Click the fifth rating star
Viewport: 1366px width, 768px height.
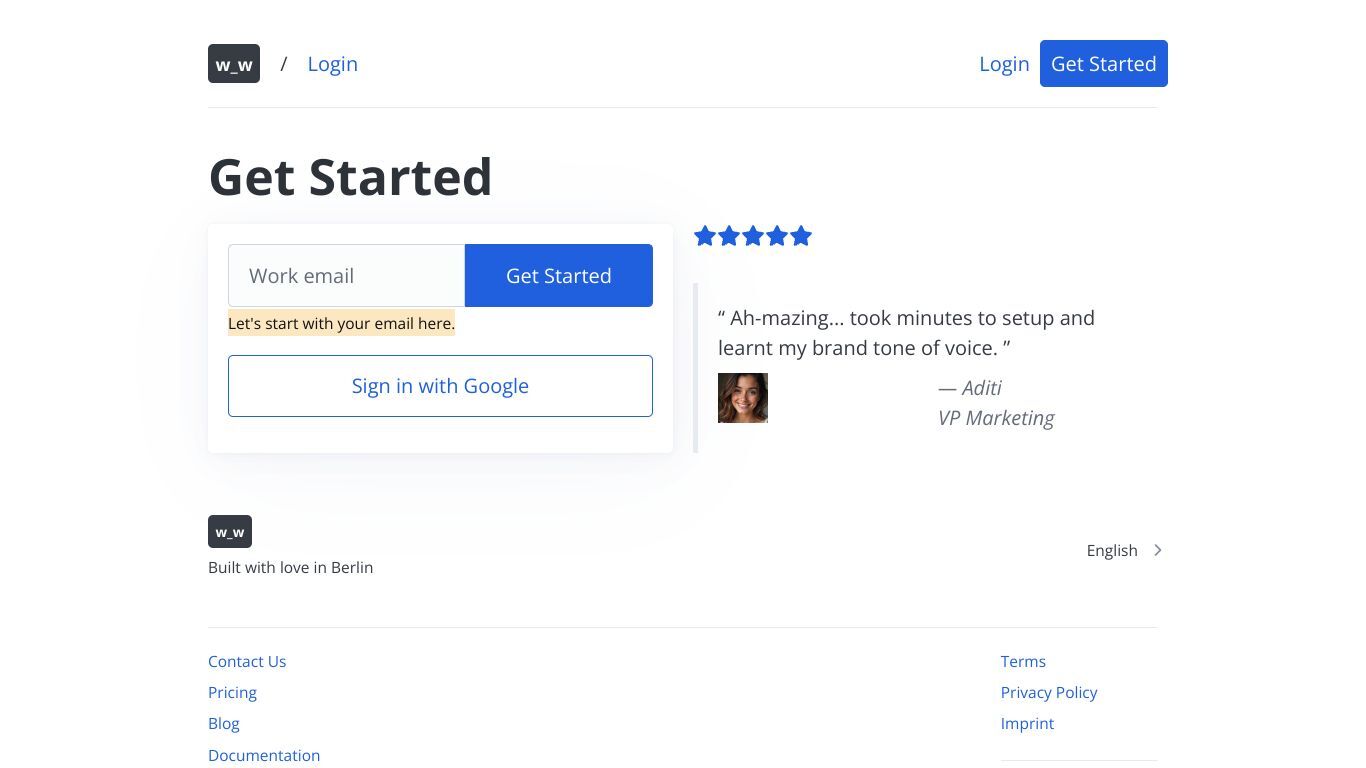[801, 236]
